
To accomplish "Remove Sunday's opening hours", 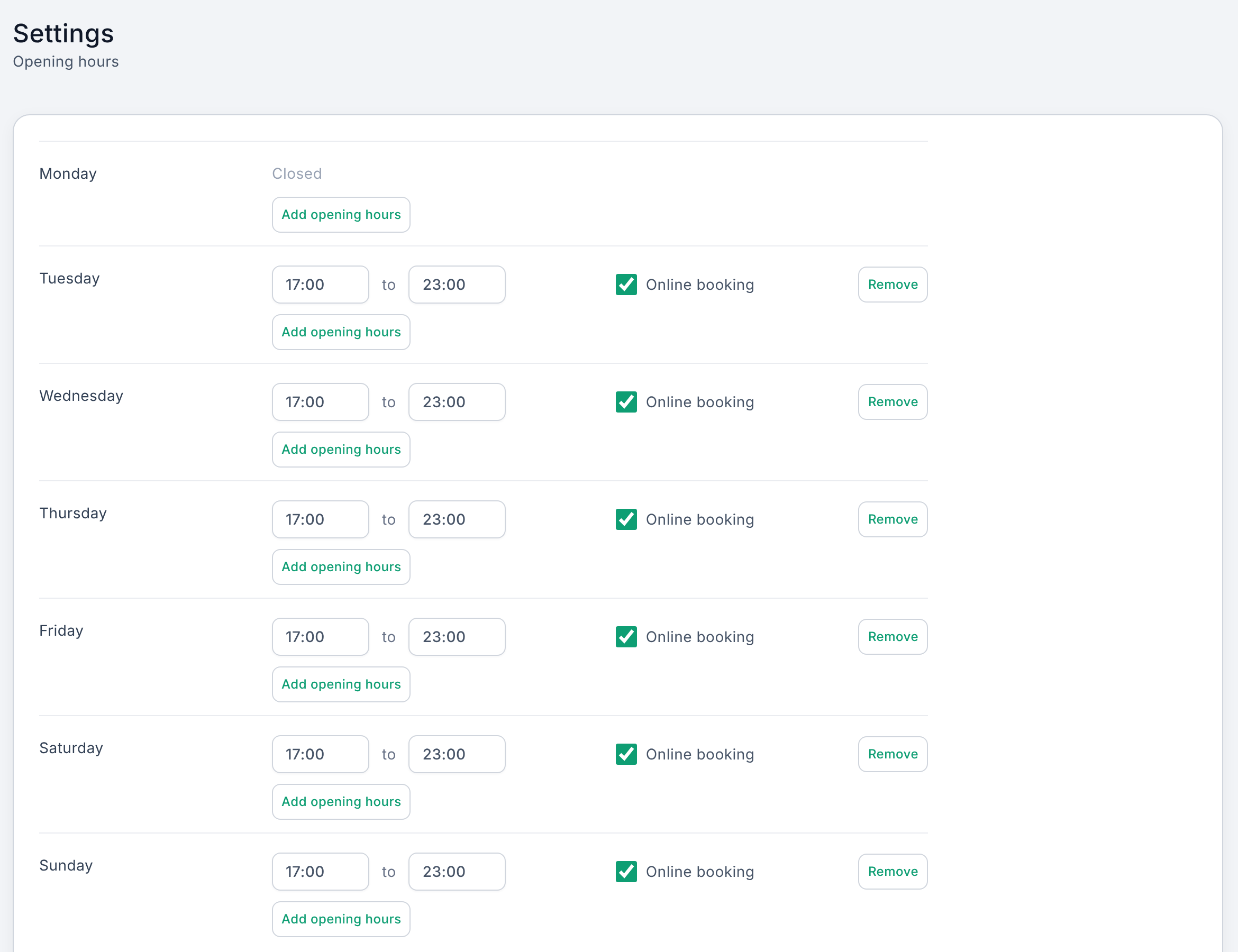I will click(892, 871).
